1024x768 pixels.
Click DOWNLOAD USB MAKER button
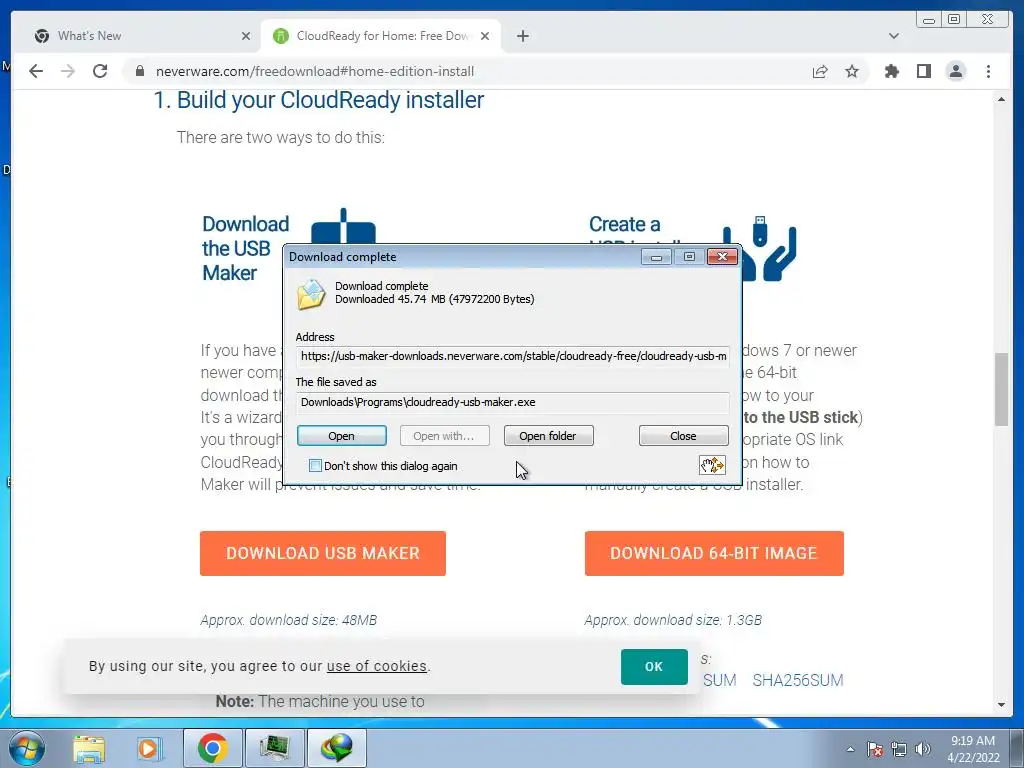point(323,553)
